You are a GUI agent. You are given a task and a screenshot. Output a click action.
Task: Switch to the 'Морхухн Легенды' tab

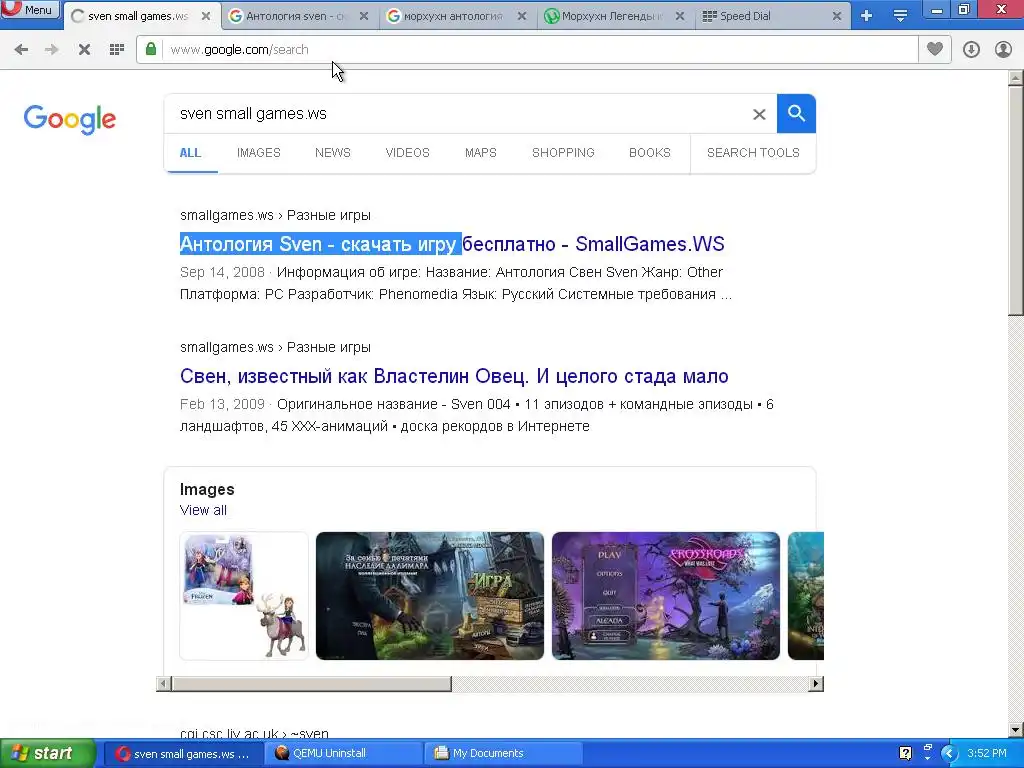click(611, 16)
